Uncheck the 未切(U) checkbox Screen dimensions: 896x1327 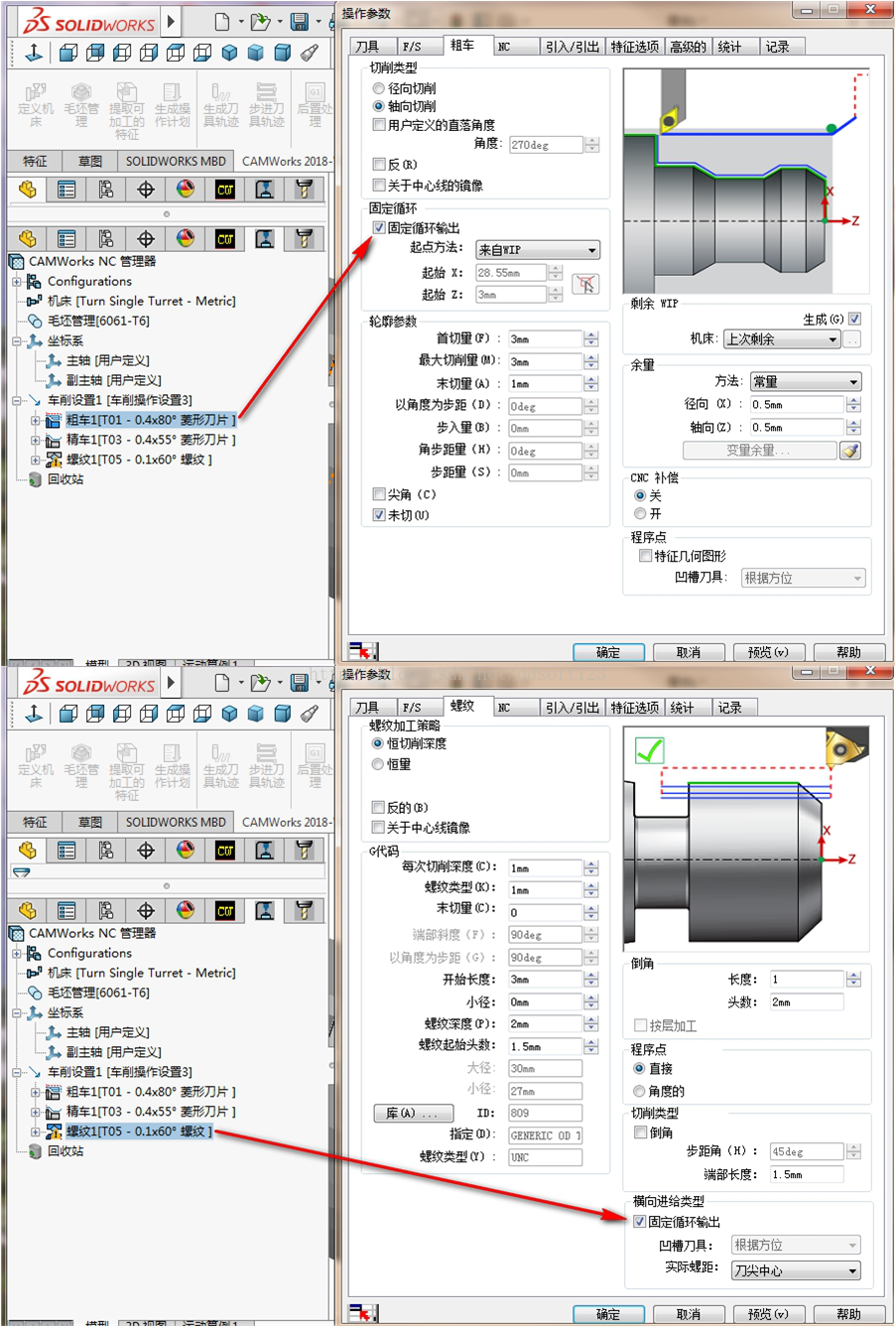[379, 515]
